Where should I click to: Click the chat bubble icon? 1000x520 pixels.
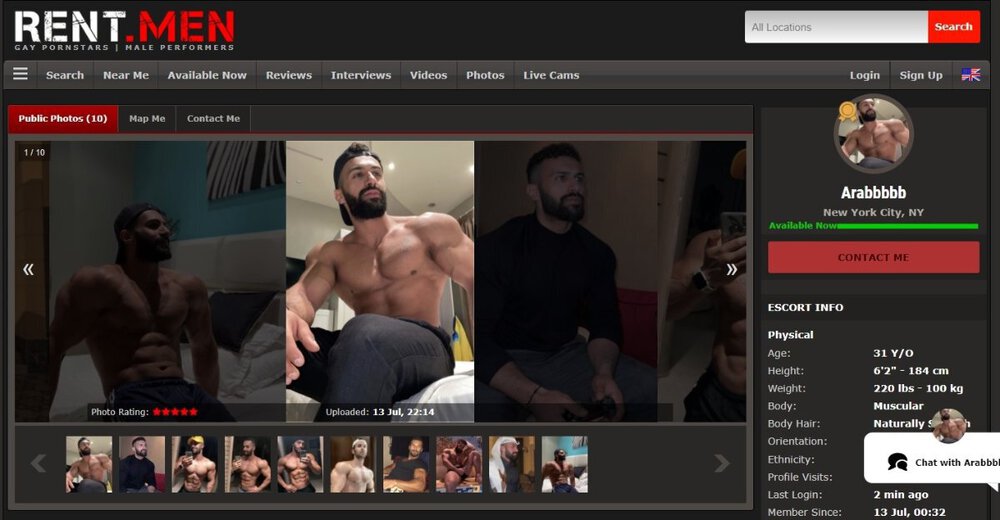point(898,462)
